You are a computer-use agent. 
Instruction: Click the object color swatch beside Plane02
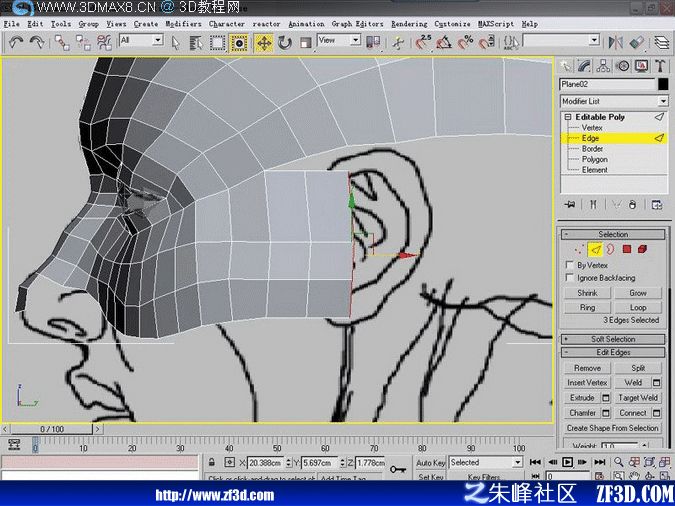663,84
